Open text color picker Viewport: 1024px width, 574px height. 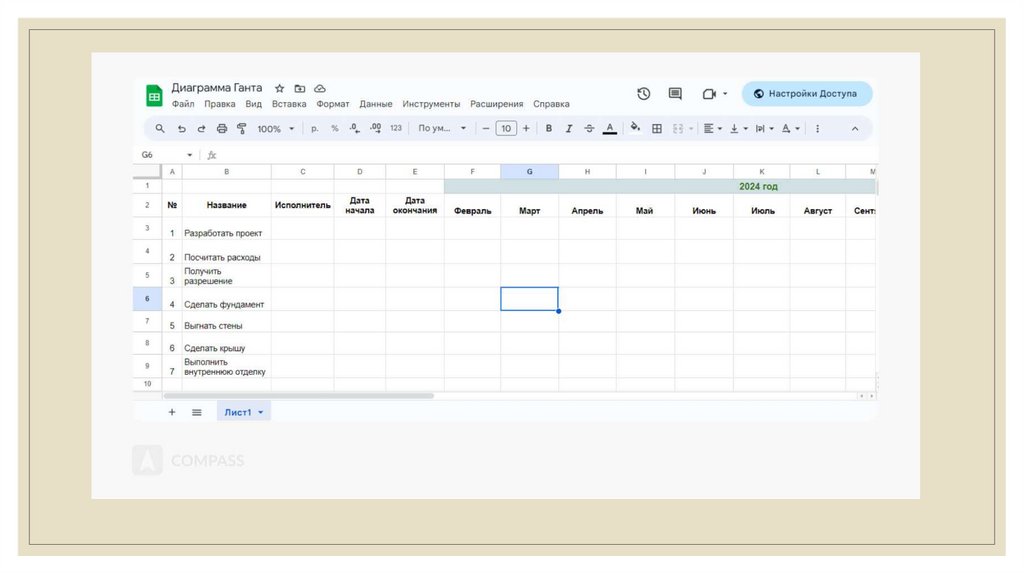click(609, 129)
